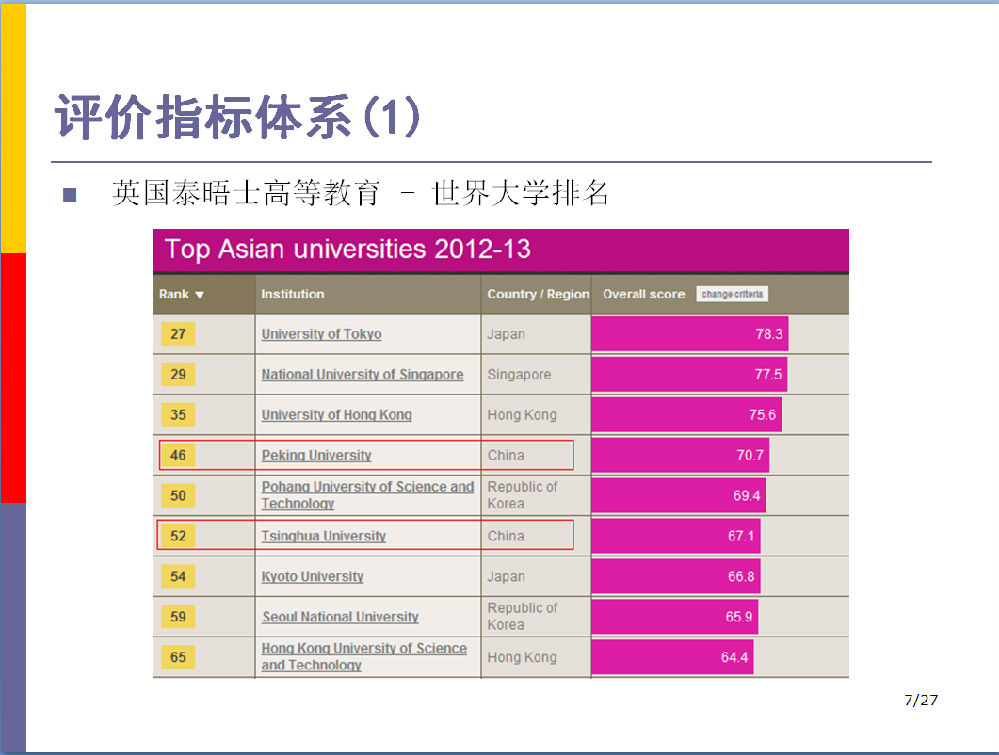Click the page number 7/27
Viewport: 999px width, 755px height.
point(921,700)
